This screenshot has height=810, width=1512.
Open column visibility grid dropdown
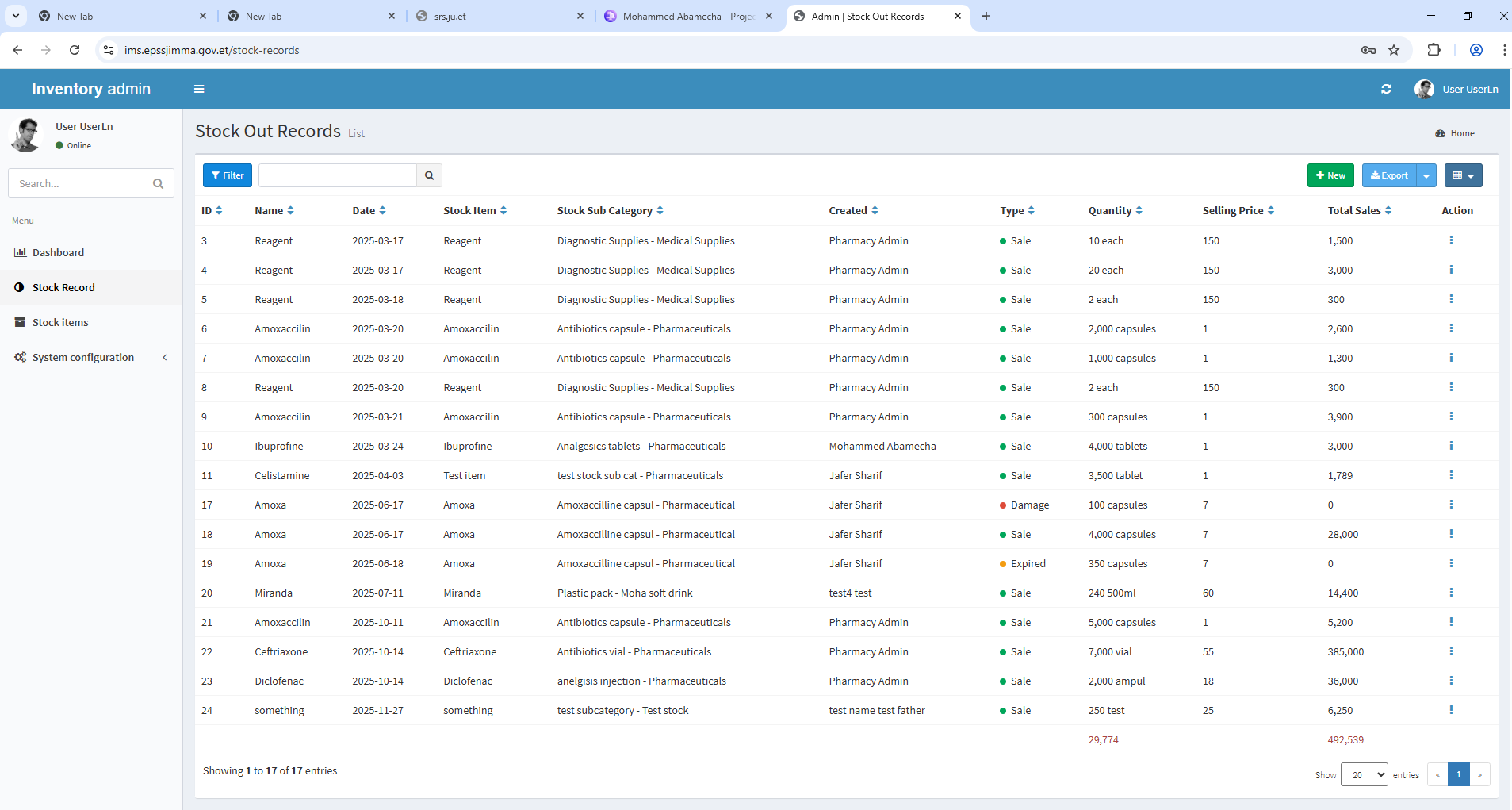(x=1463, y=175)
